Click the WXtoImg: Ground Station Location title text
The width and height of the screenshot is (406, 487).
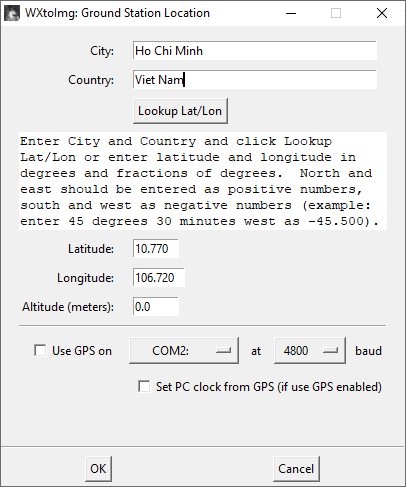pyautogui.click(x=117, y=13)
